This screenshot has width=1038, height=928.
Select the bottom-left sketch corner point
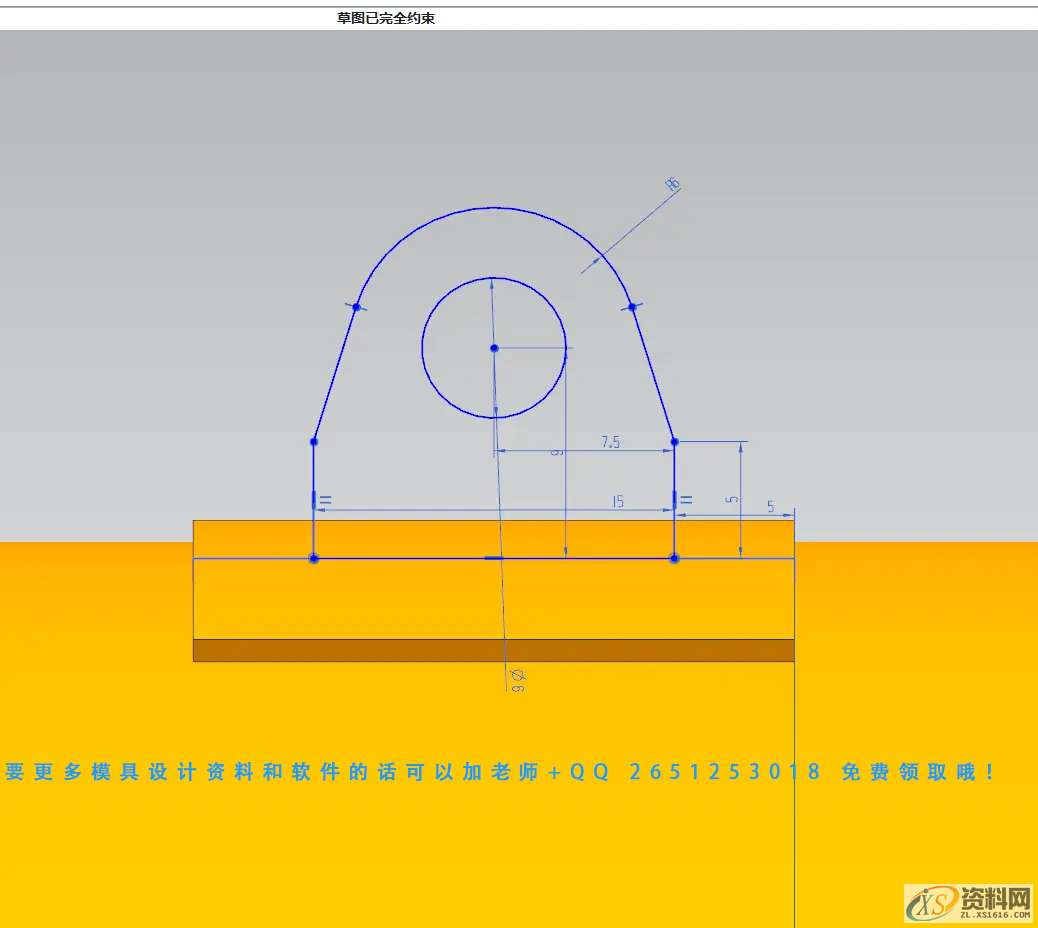[x=314, y=558]
